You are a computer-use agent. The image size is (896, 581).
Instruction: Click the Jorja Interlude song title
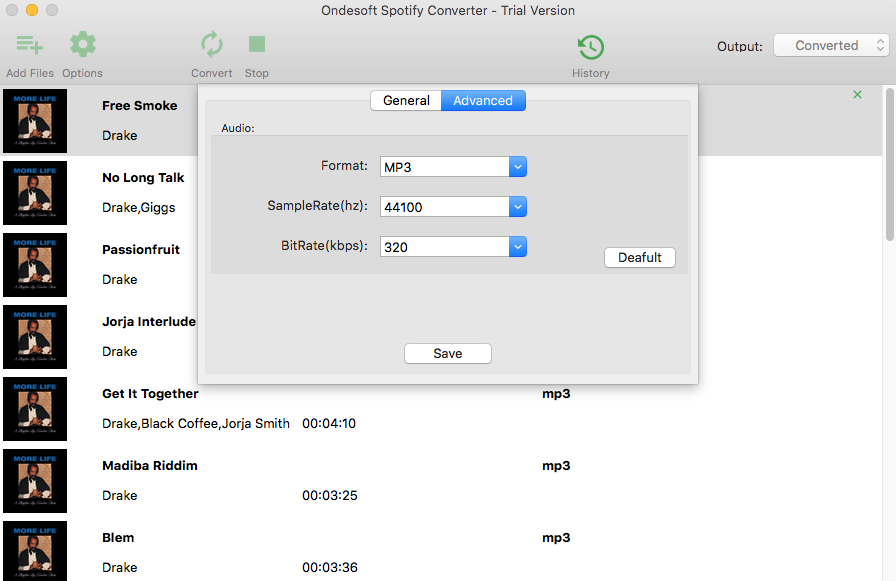pyautogui.click(x=149, y=322)
